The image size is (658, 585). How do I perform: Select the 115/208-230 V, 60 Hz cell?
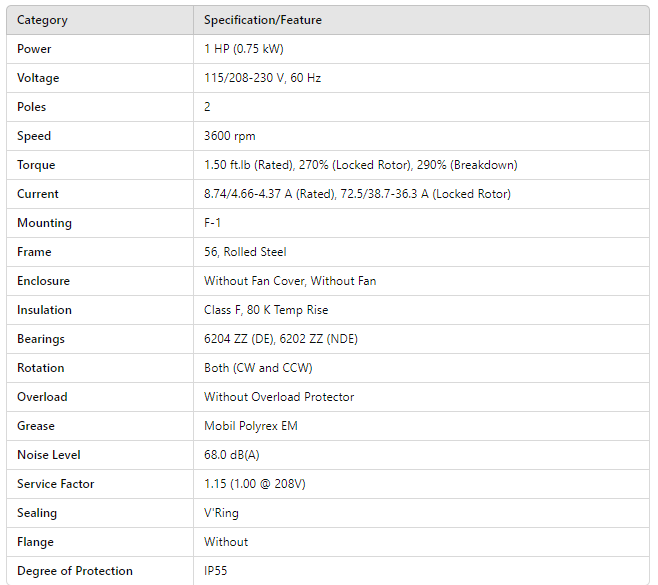pyautogui.click(x=262, y=78)
